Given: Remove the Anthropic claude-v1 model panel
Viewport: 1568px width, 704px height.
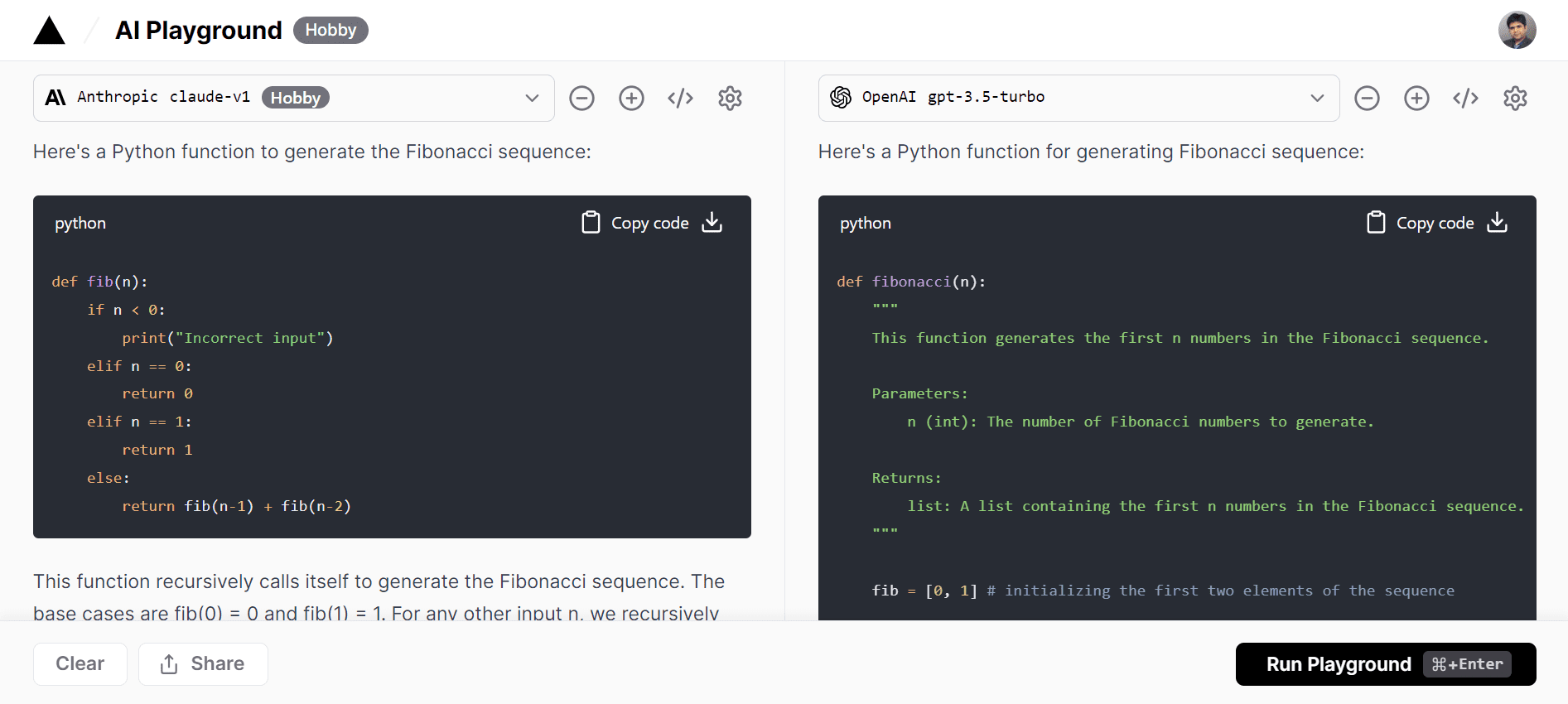Looking at the screenshot, I should coord(581,99).
